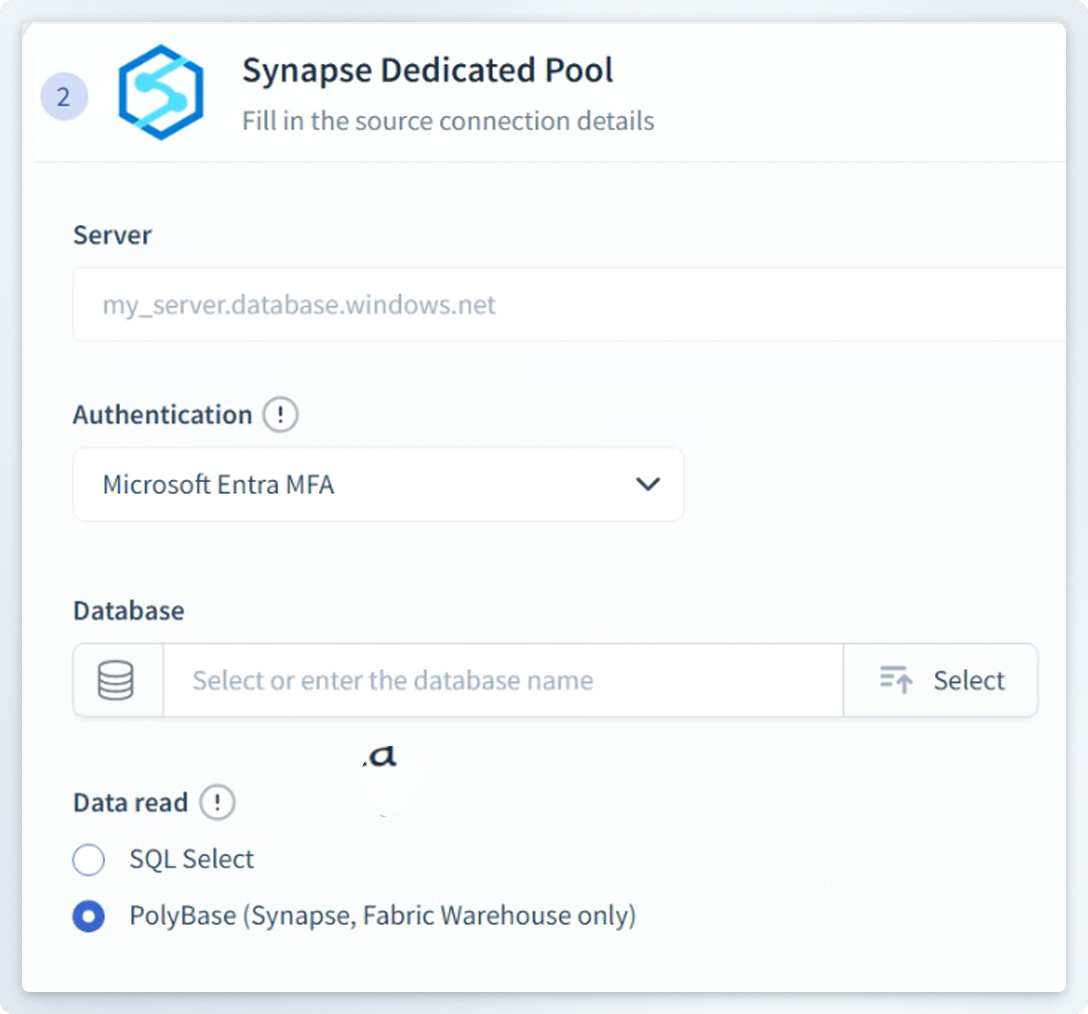Click the info icon beside Authentication
The width and height of the screenshot is (1088, 1014).
click(280, 415)
